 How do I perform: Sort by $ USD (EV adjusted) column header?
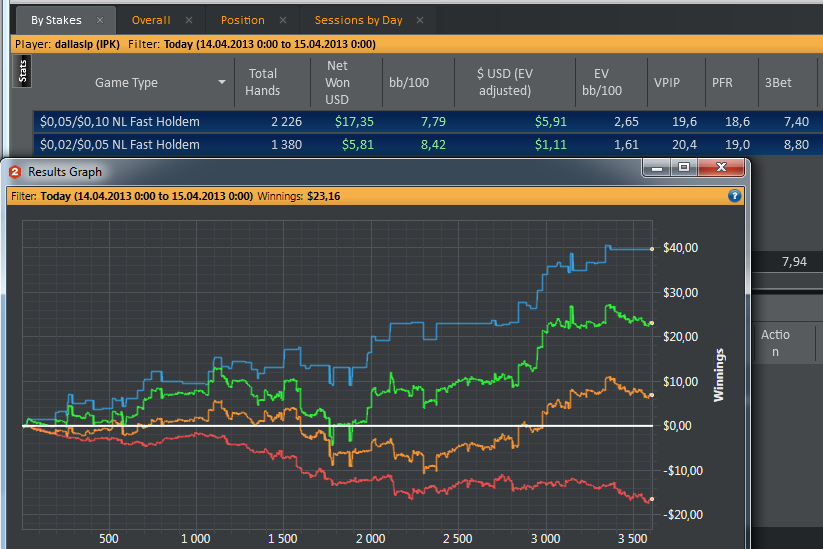coord(505,82)
